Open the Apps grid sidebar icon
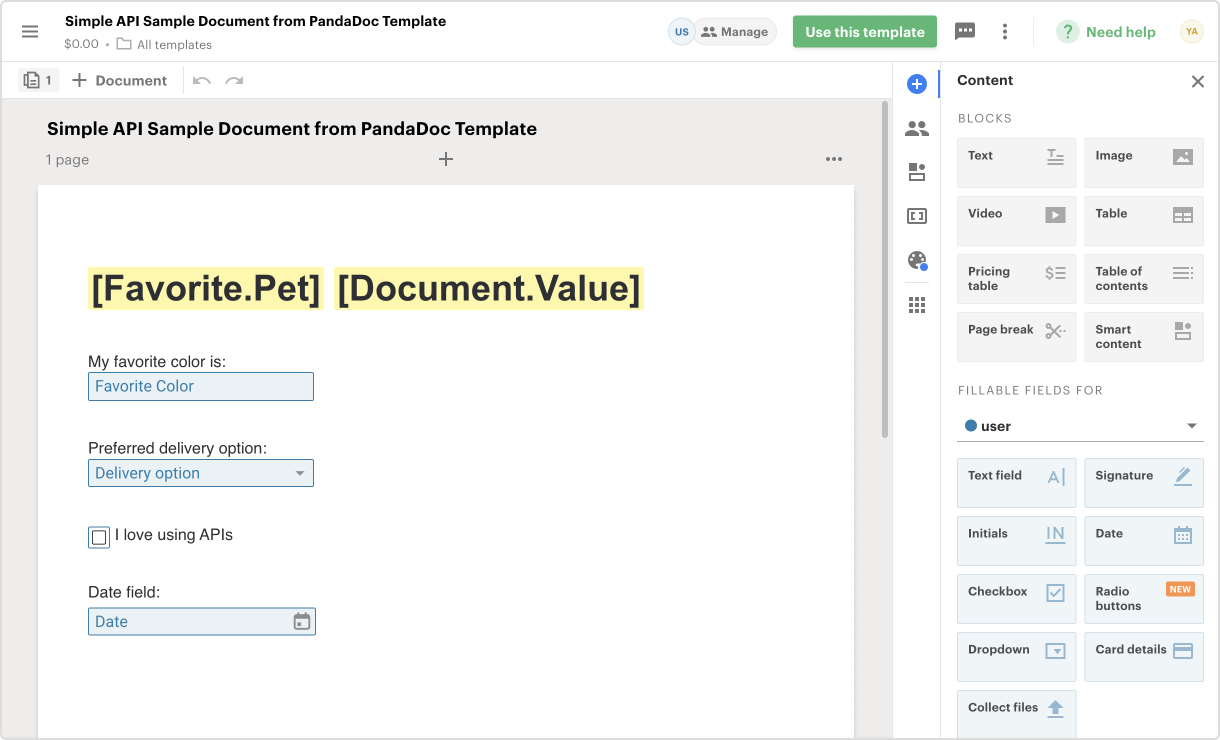The image size is (1220, 740). [x=917, y=305]
